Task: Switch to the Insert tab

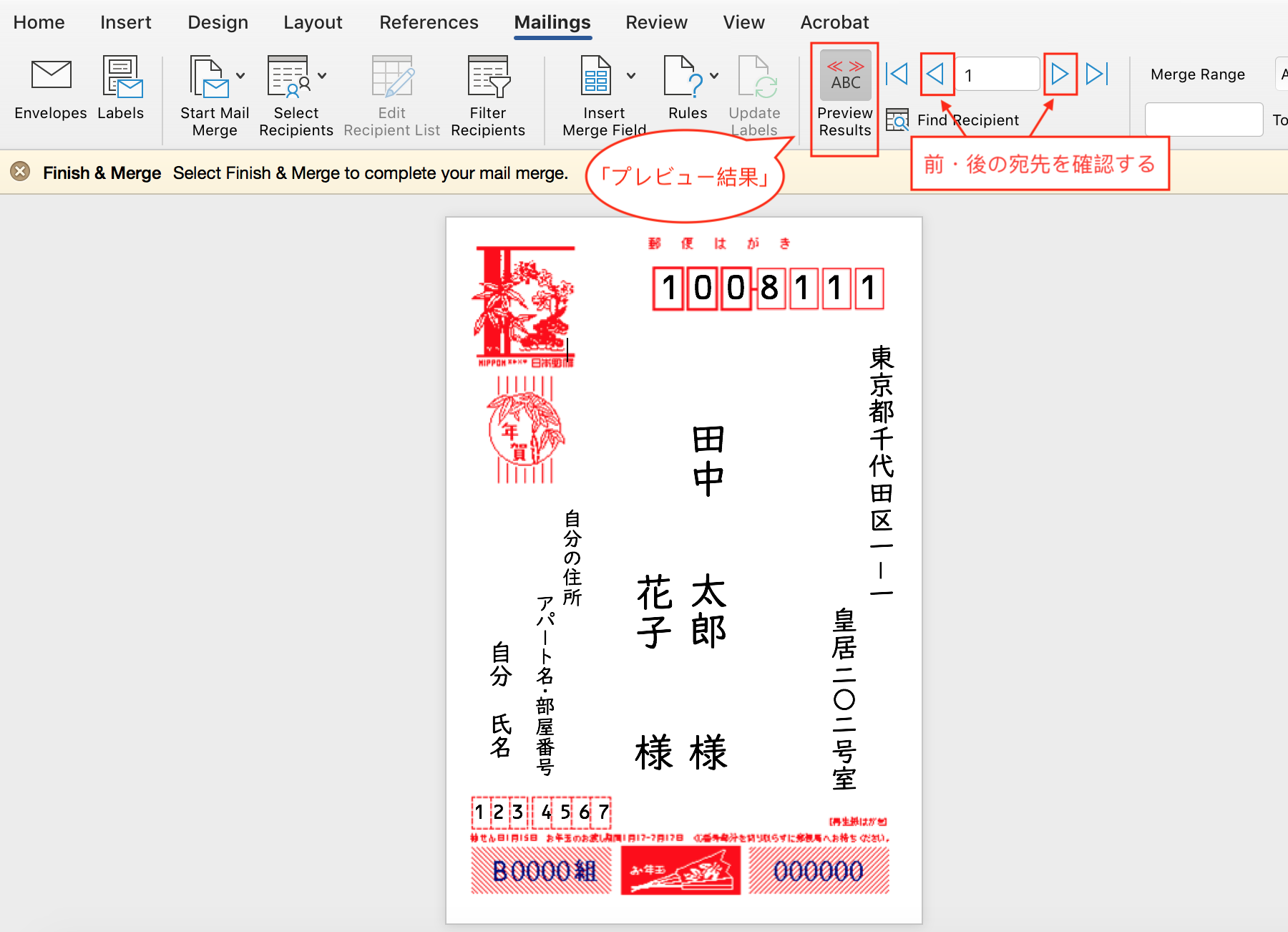Action: [x=126, y=22]
